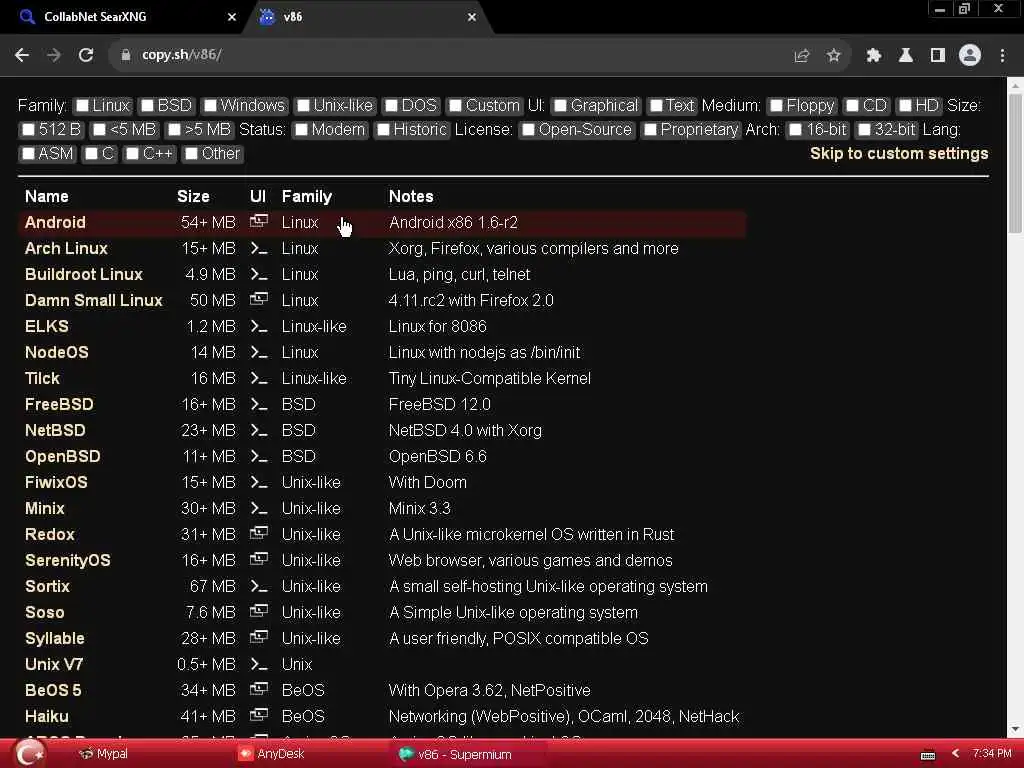Viewport: 1024px width, 768px height.
Task: Launch Haiku from the list
Action: click(46, 716)
